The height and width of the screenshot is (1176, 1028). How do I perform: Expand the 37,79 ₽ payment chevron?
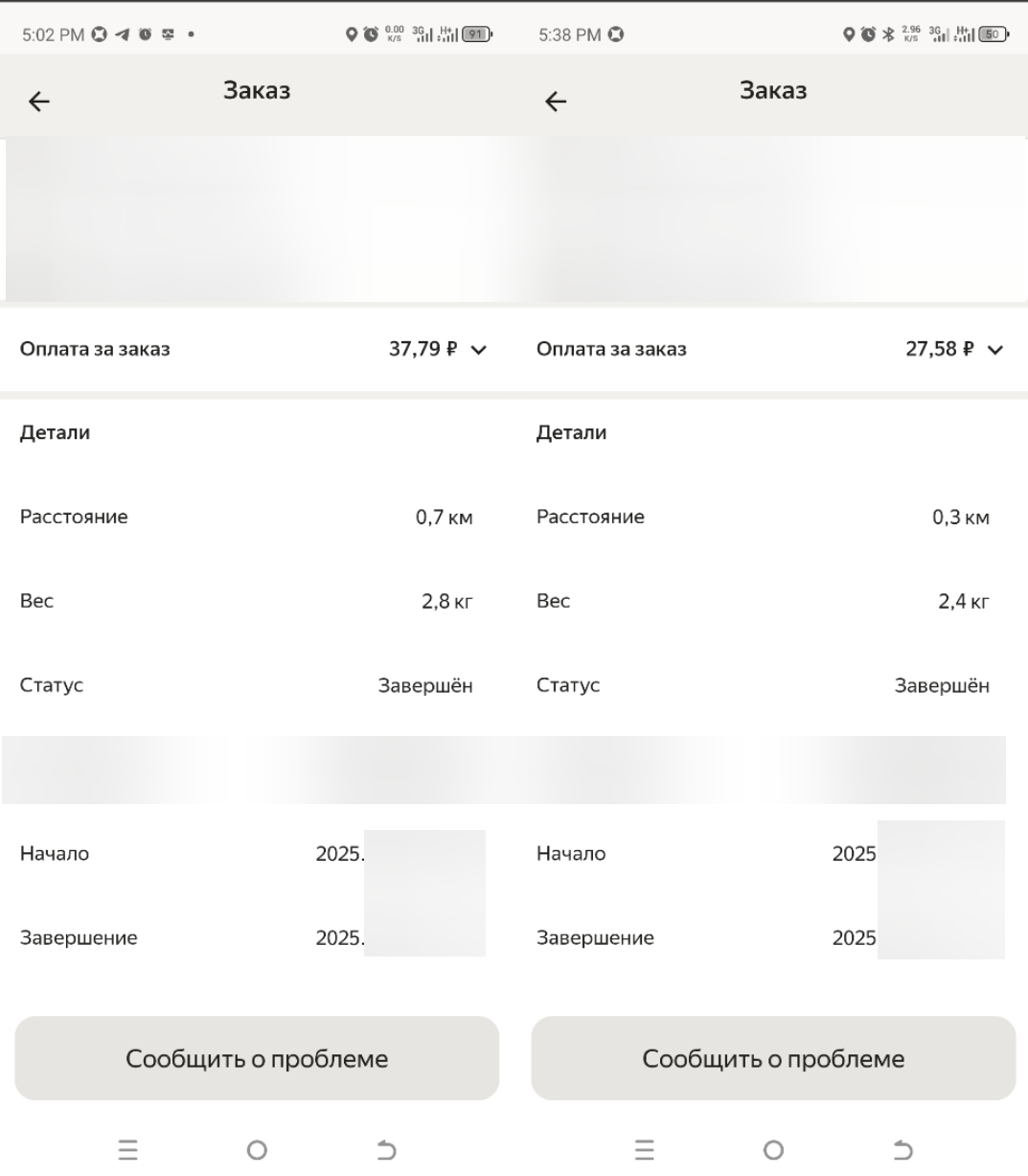[x=479, y=350]
